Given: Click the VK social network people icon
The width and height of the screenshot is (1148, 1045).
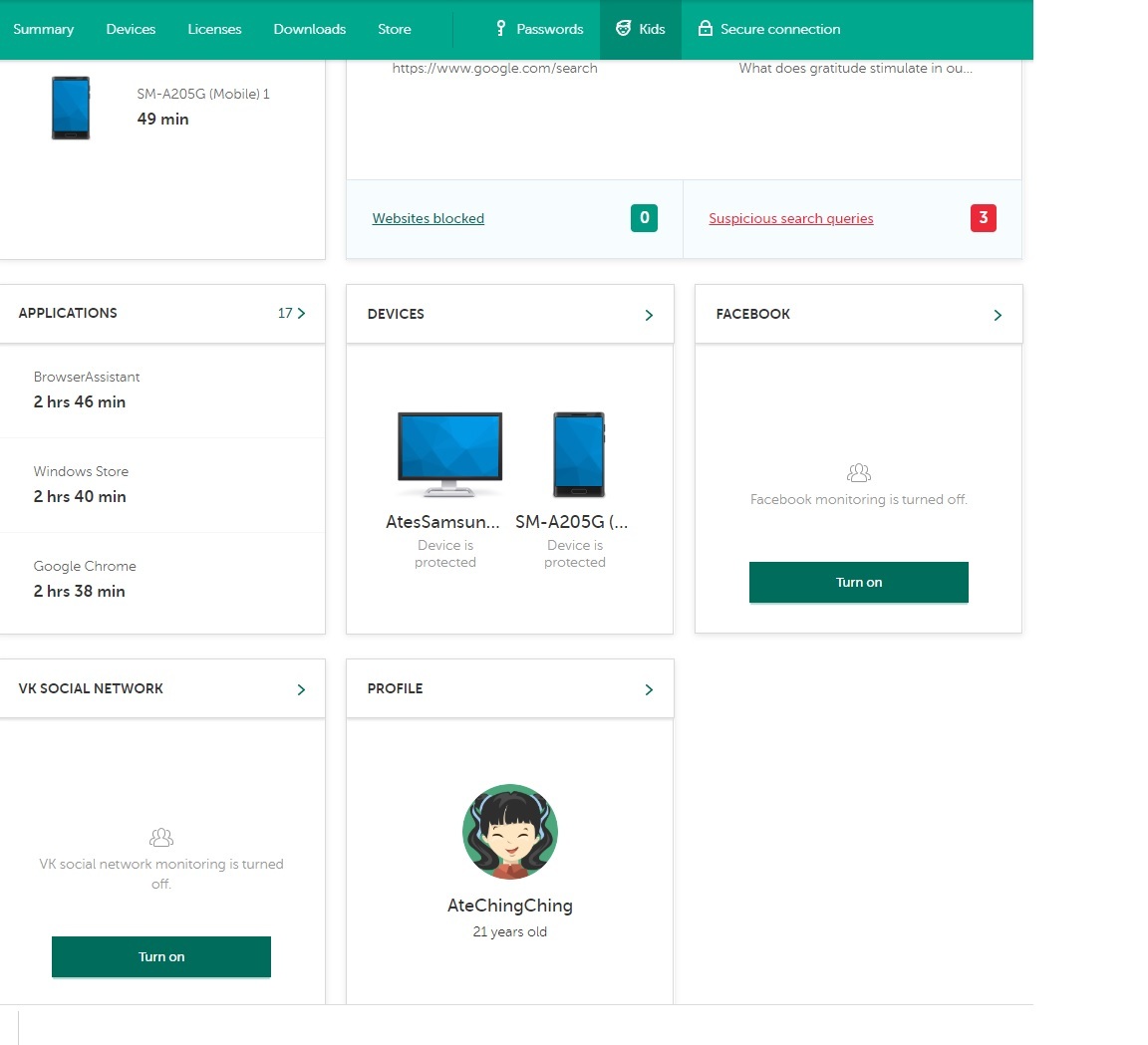Looking at the screenshot, I should [161, 837].
